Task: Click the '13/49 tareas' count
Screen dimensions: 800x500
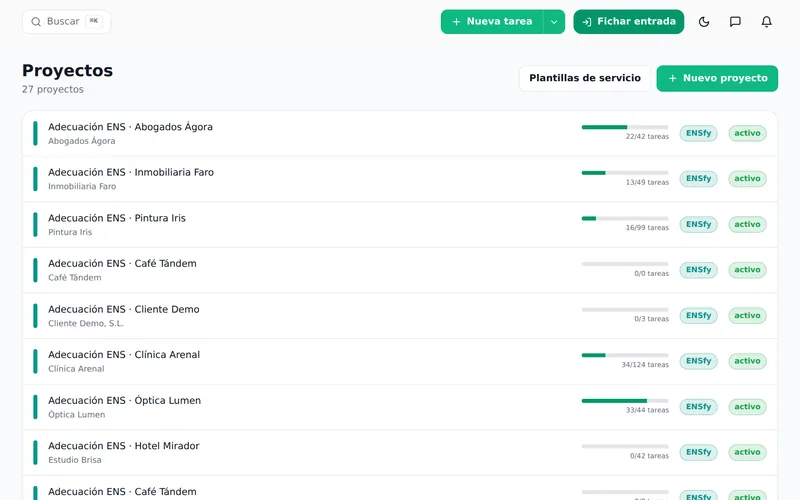Action: [x=647, y=182]
